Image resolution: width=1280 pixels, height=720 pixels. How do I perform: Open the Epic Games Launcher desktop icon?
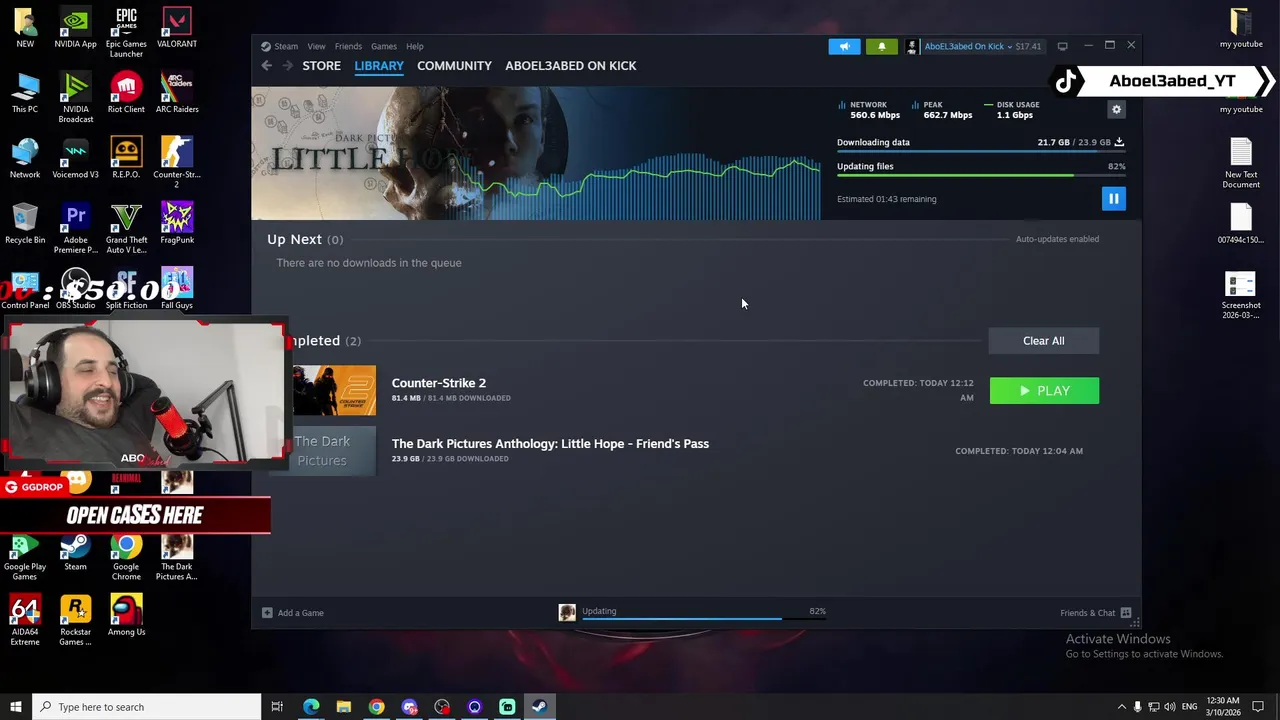tap(126, 33)
